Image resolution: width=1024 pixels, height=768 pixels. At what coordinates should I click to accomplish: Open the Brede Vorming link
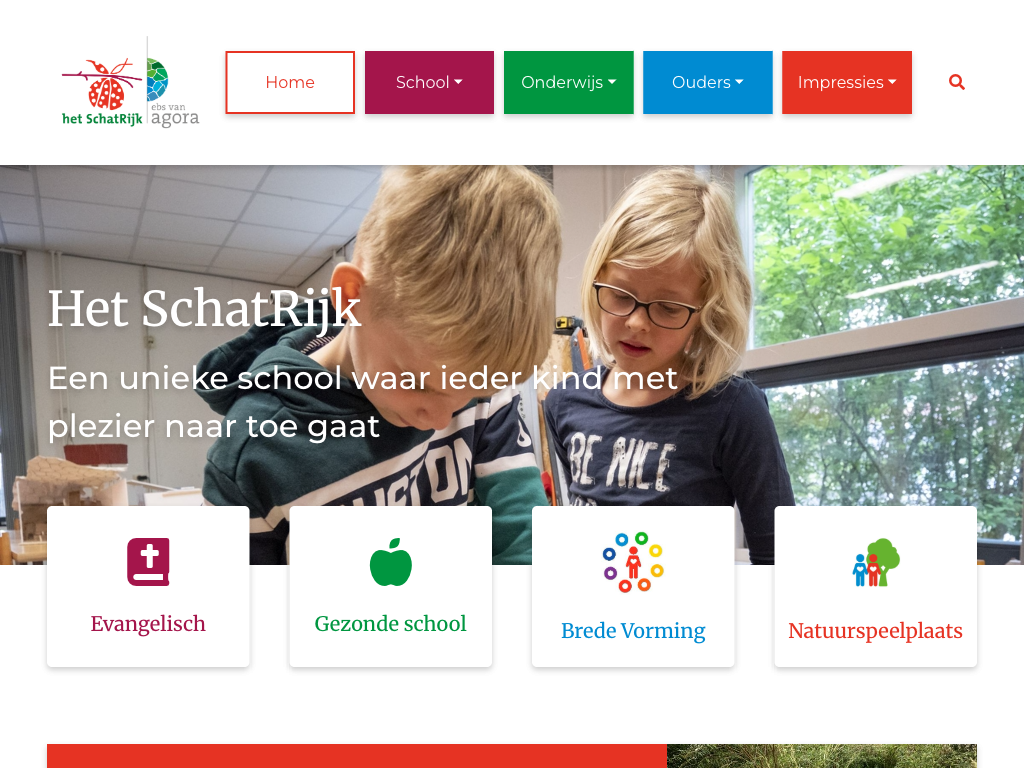pos(633,631)
